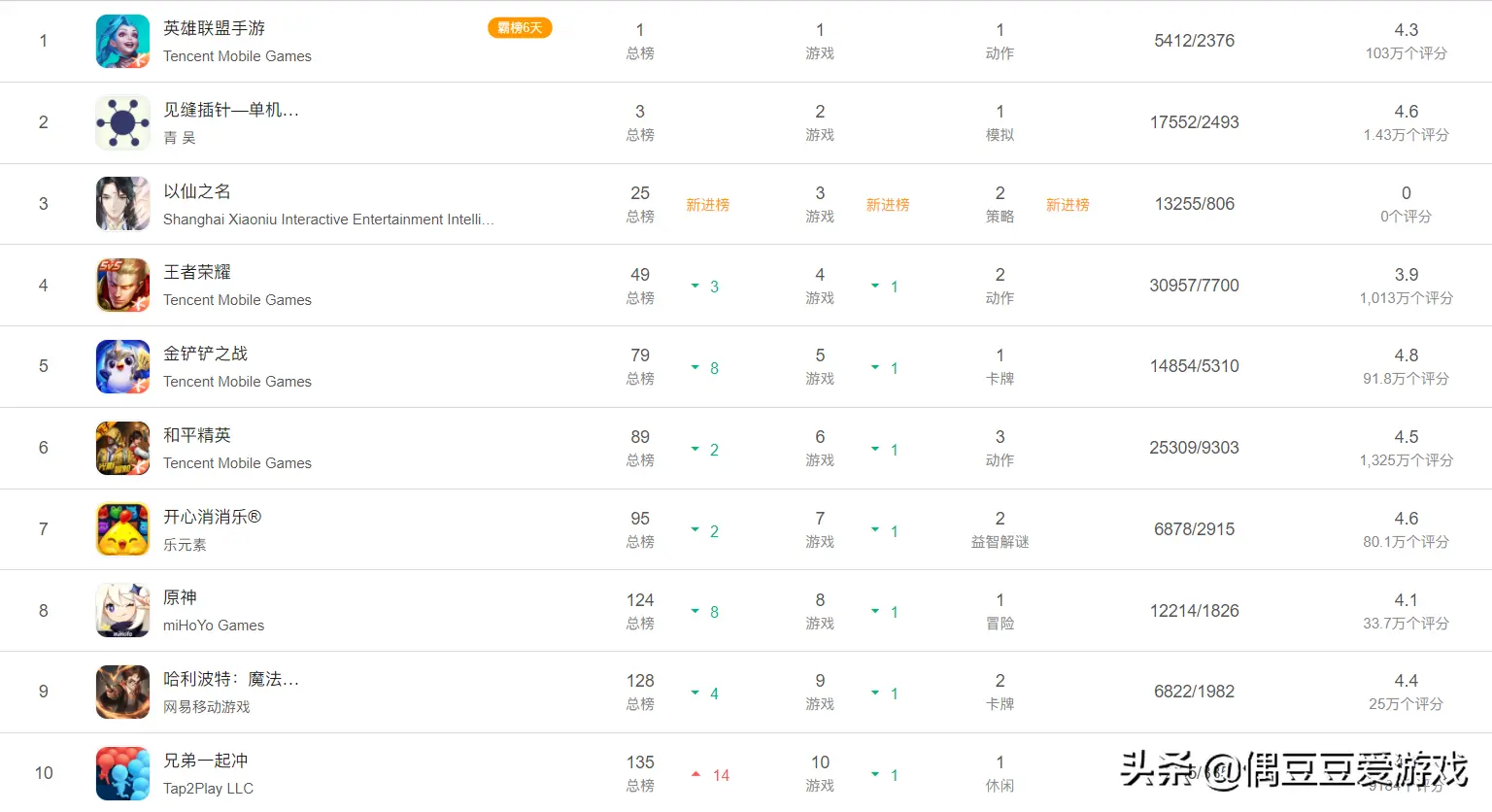Click the 英雄联盟手游 app icon
Viewport: 1492px width, 812px height.
click(122, 41)
